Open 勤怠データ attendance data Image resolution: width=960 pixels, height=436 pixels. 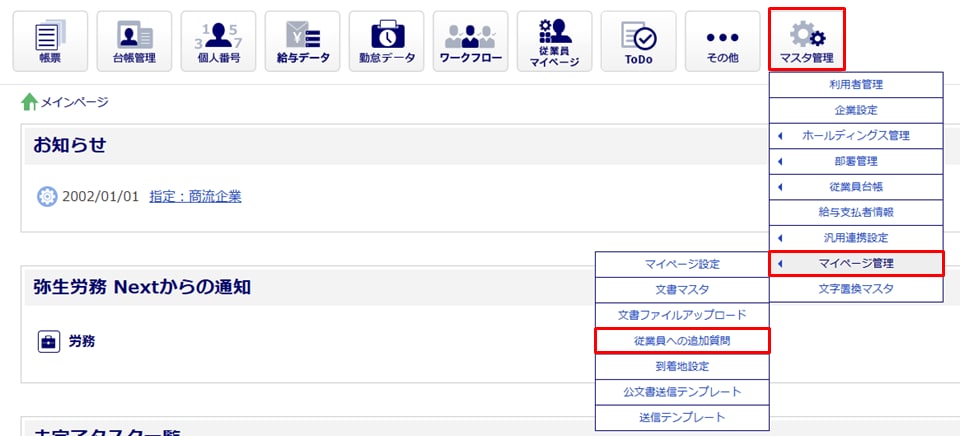(385, 41)
